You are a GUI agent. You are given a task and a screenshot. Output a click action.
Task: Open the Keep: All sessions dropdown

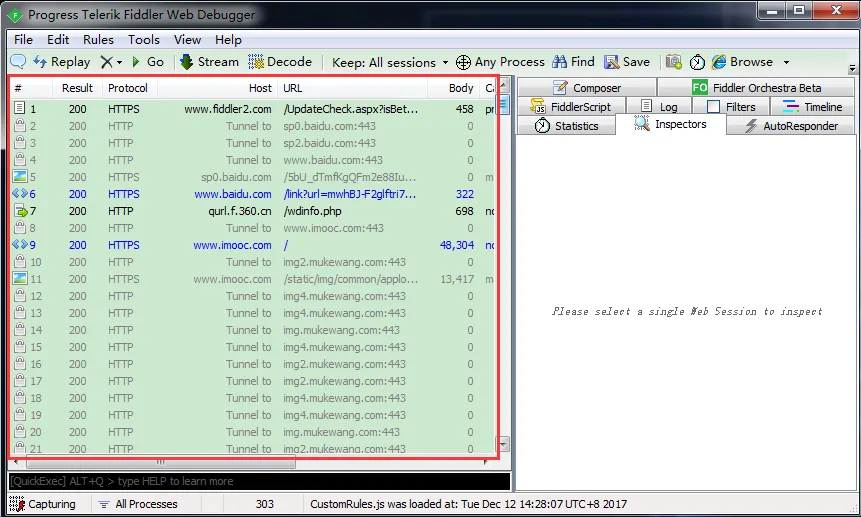(x=390, y=62)
